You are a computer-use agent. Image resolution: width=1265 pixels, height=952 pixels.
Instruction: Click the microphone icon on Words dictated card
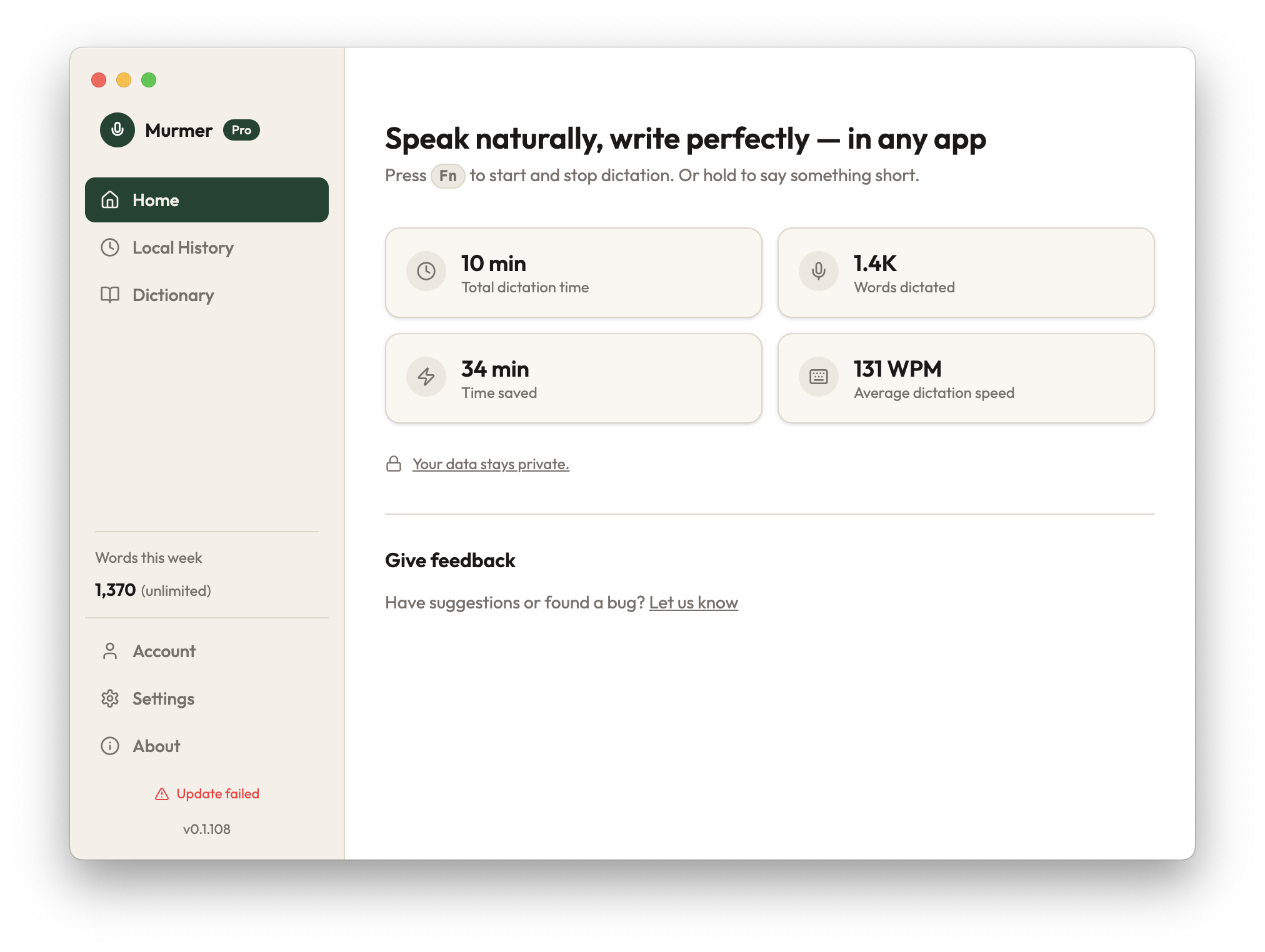click(817, 271)
